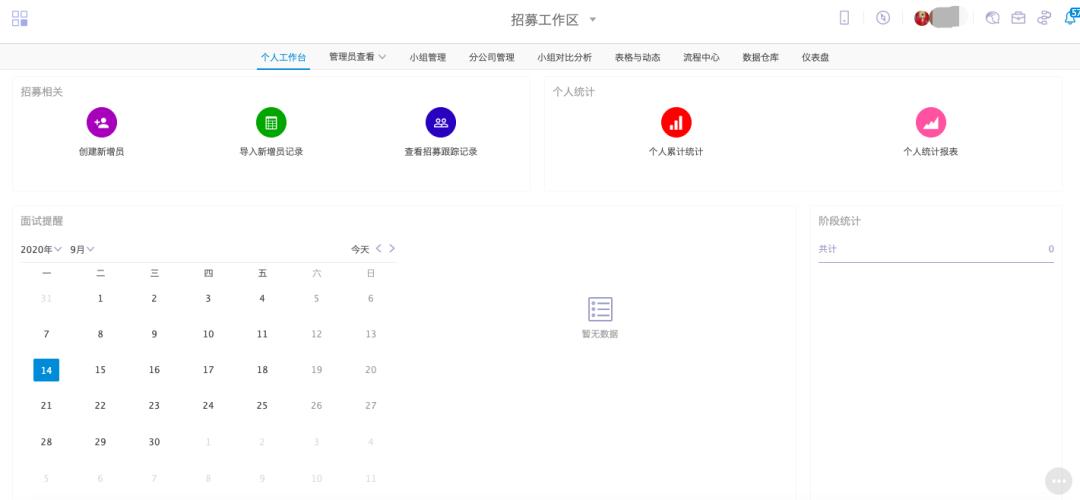Click the mobile phone icon in the header
The image size is (1080, 500).
pyautogui.click(x=844, y=19)
